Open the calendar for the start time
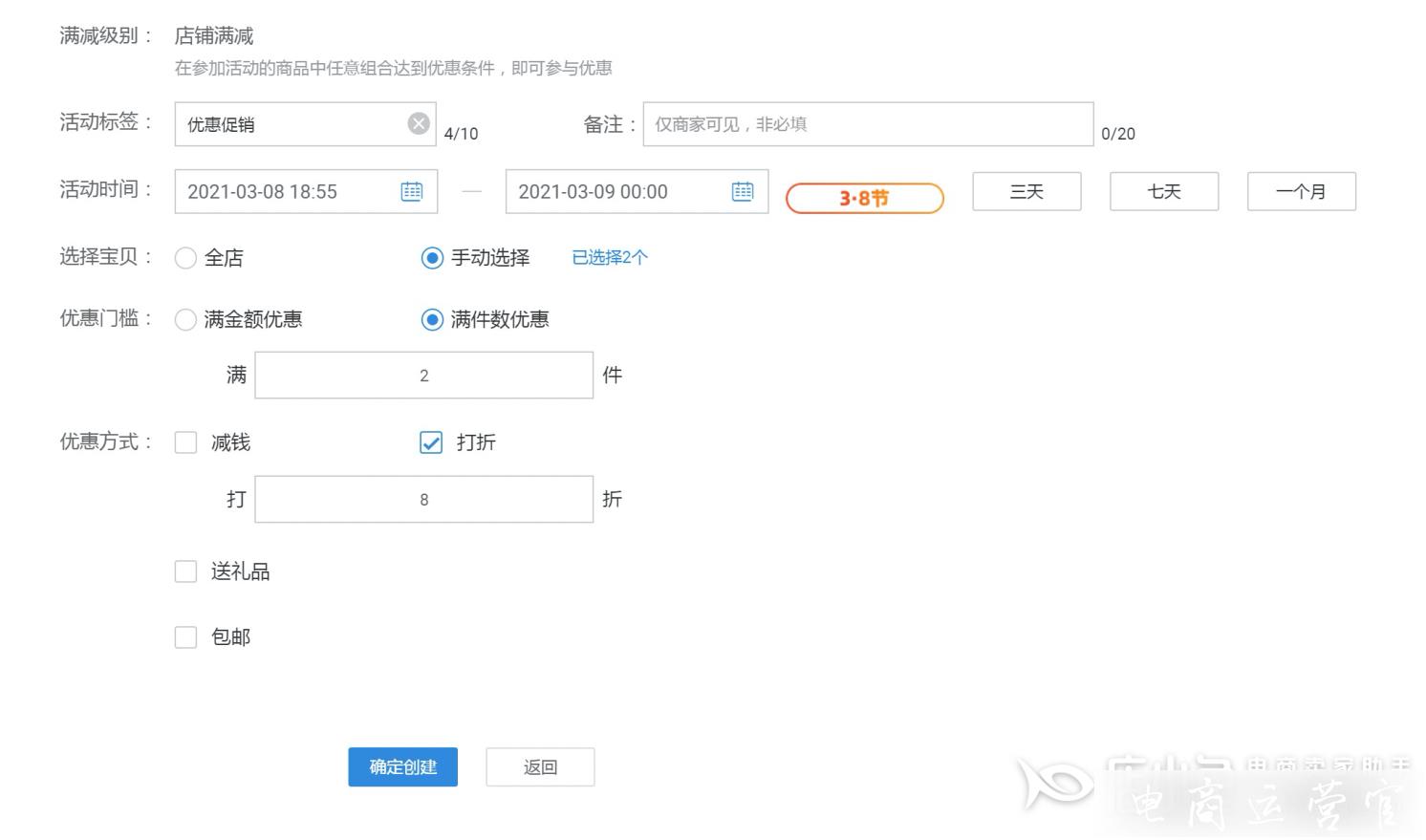 (412, 191)
